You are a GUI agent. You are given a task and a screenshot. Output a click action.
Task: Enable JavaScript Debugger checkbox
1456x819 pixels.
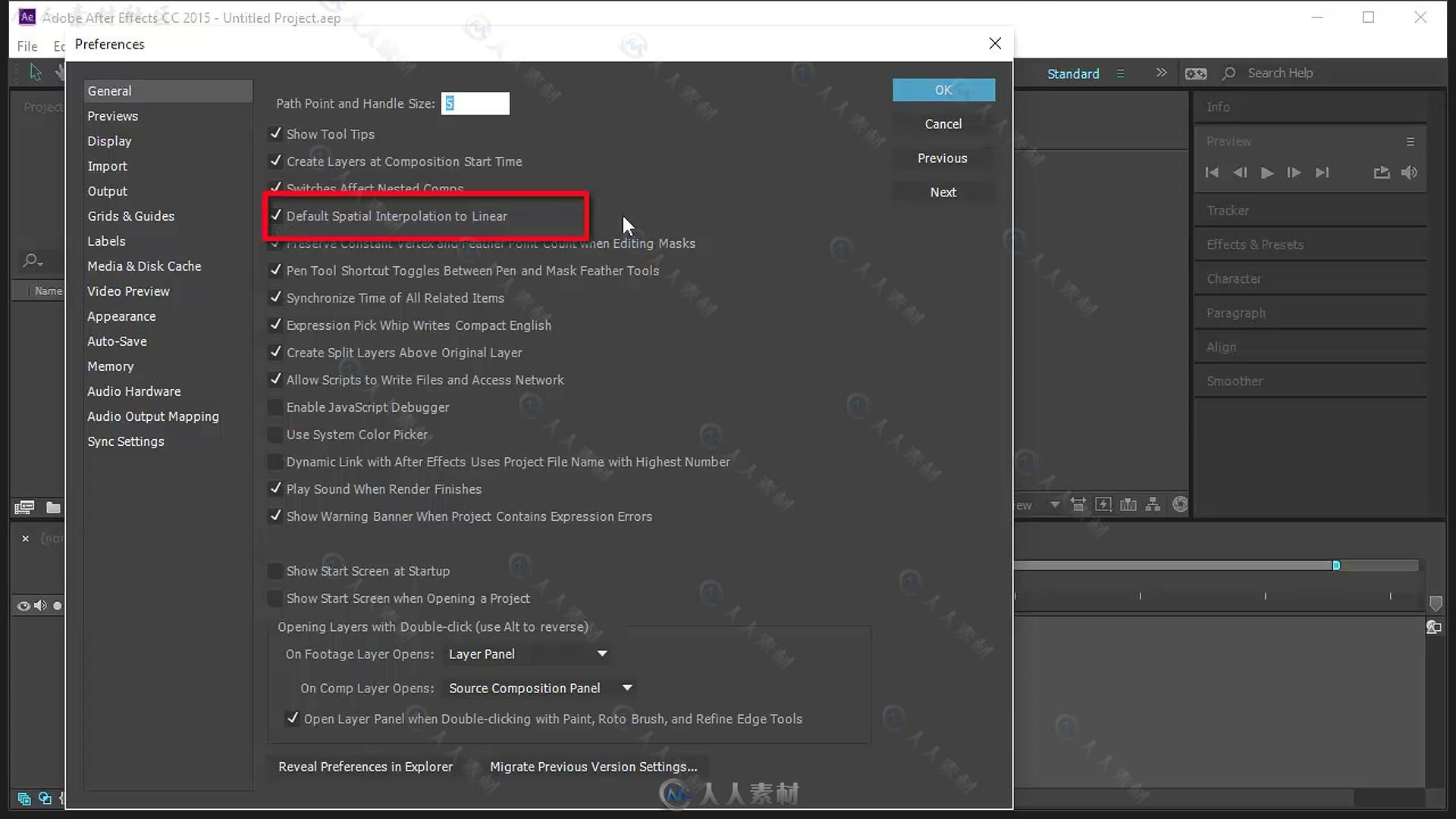click(275, 407)
